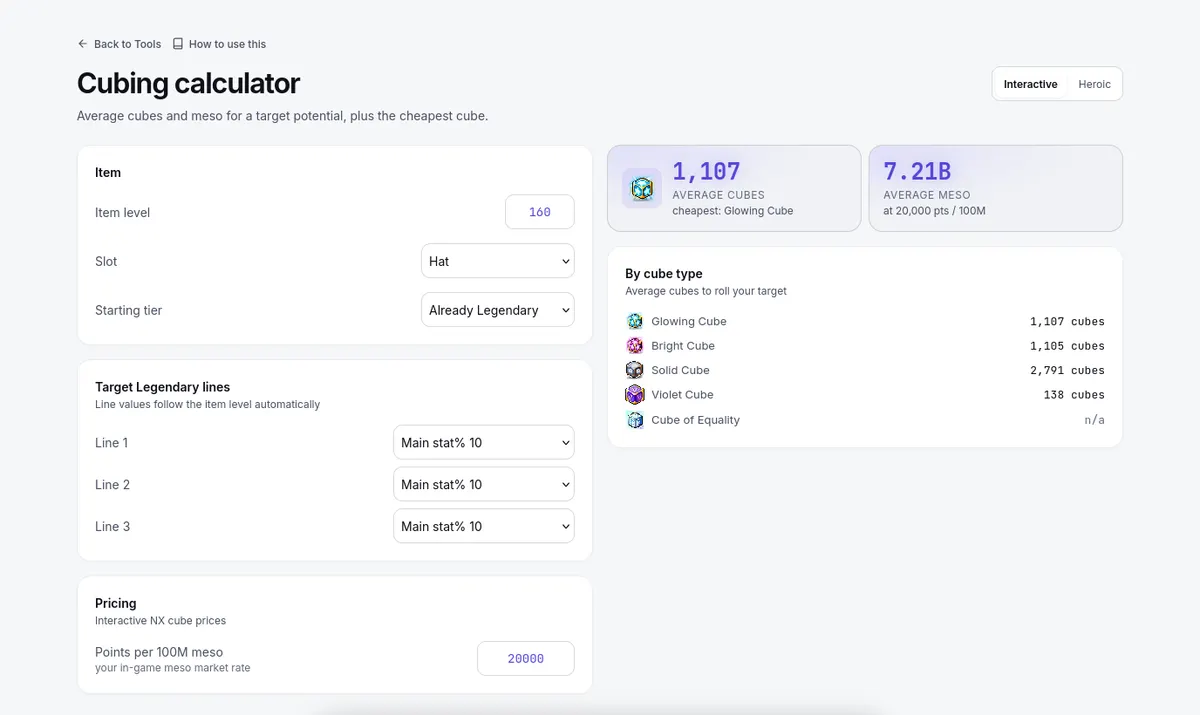The image size is (1200, 715).
Task: Go back via Back to Tools link
Action: (x=119, y=44)
